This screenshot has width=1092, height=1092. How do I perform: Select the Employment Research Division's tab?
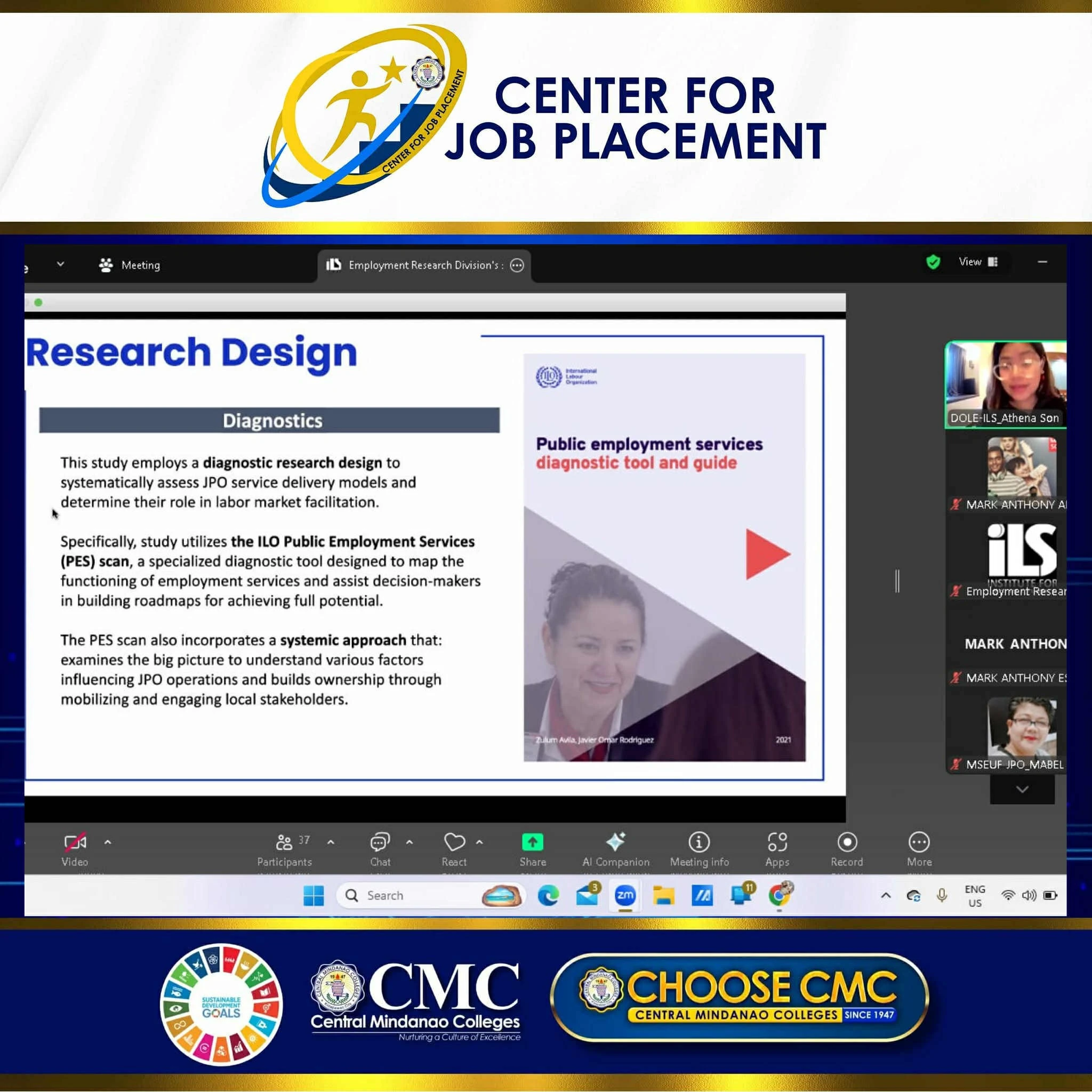[x=418, y=265]
